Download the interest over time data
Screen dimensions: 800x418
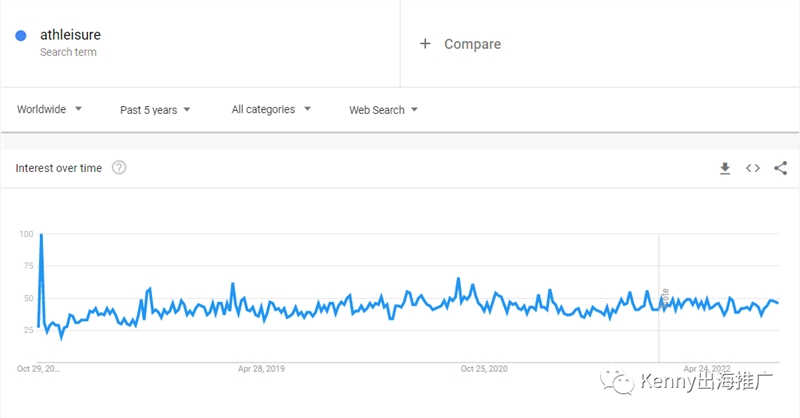[x=725, y=168]
